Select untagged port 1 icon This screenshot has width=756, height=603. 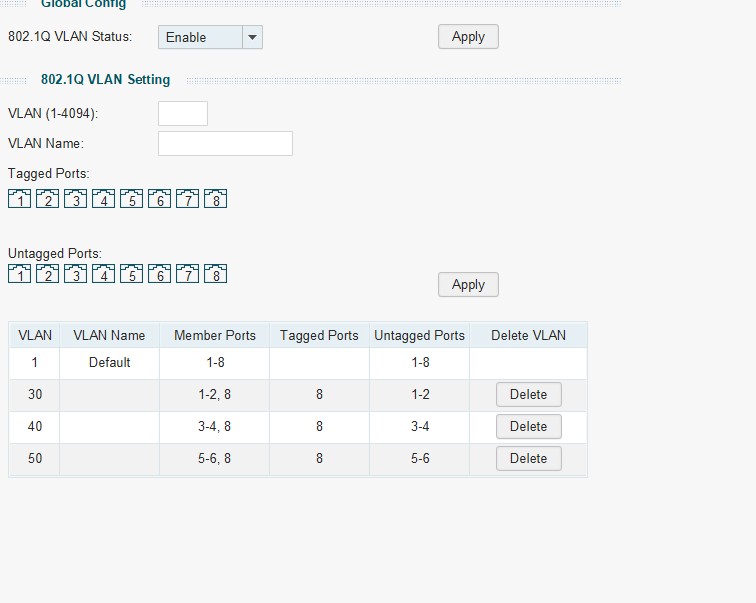19,273
